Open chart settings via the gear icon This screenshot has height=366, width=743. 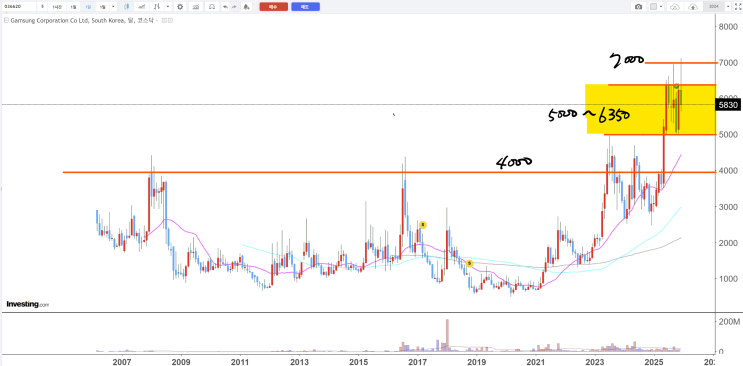pyautogui.click(x=180, y=7)
